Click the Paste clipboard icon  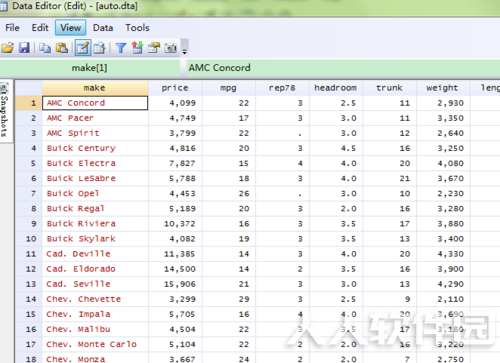pos(62,48)
